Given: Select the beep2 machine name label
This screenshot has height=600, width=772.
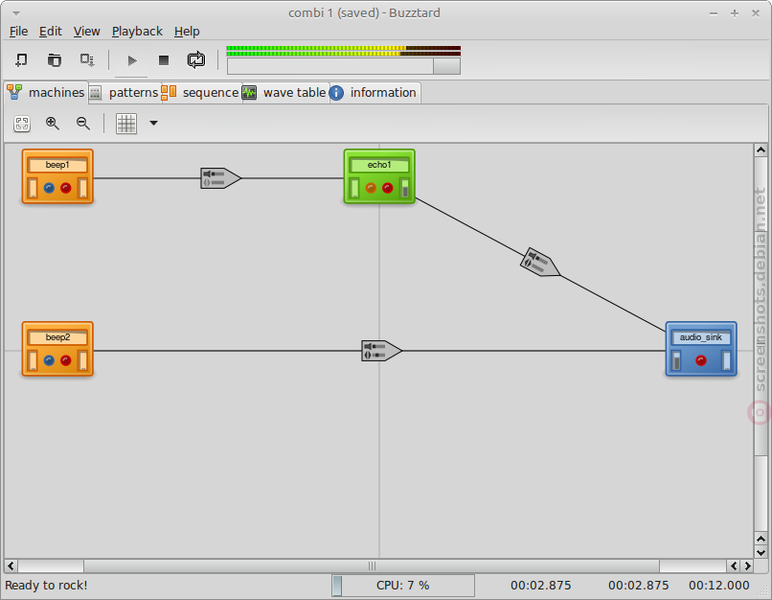Looking at the screenshot, I should click(x=58, y=337).
